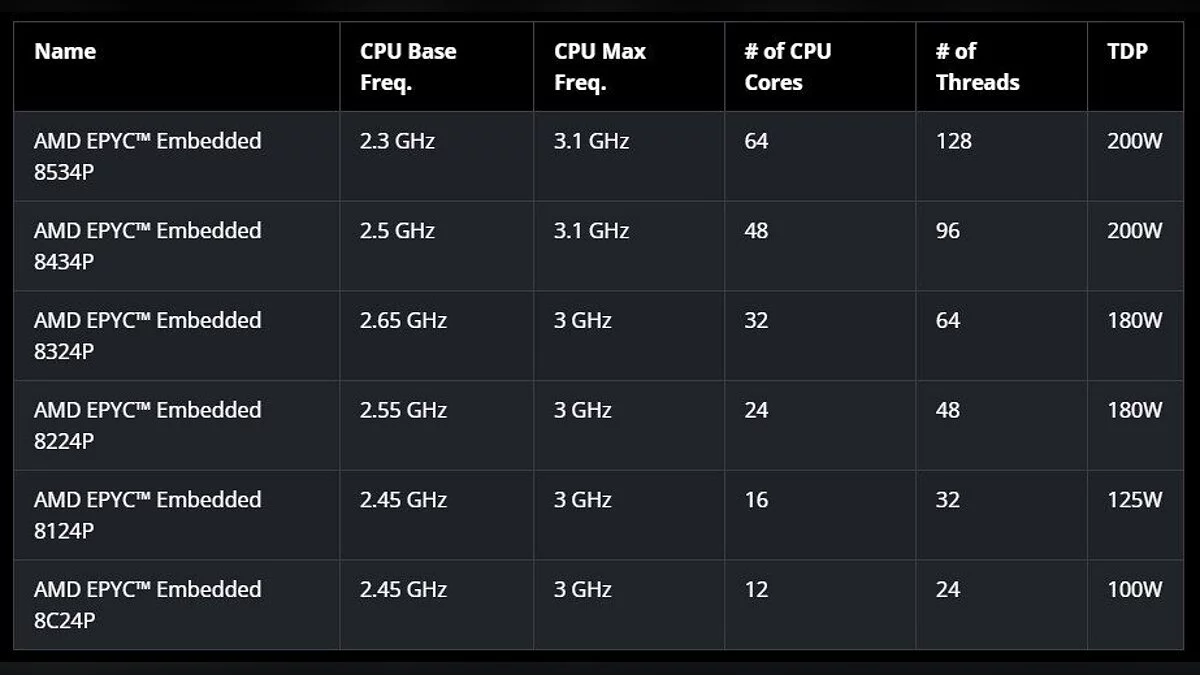Click the 64 CPU cores cell
The height and width of the screenshot is (675, 1200).
[x=756, y=141]
